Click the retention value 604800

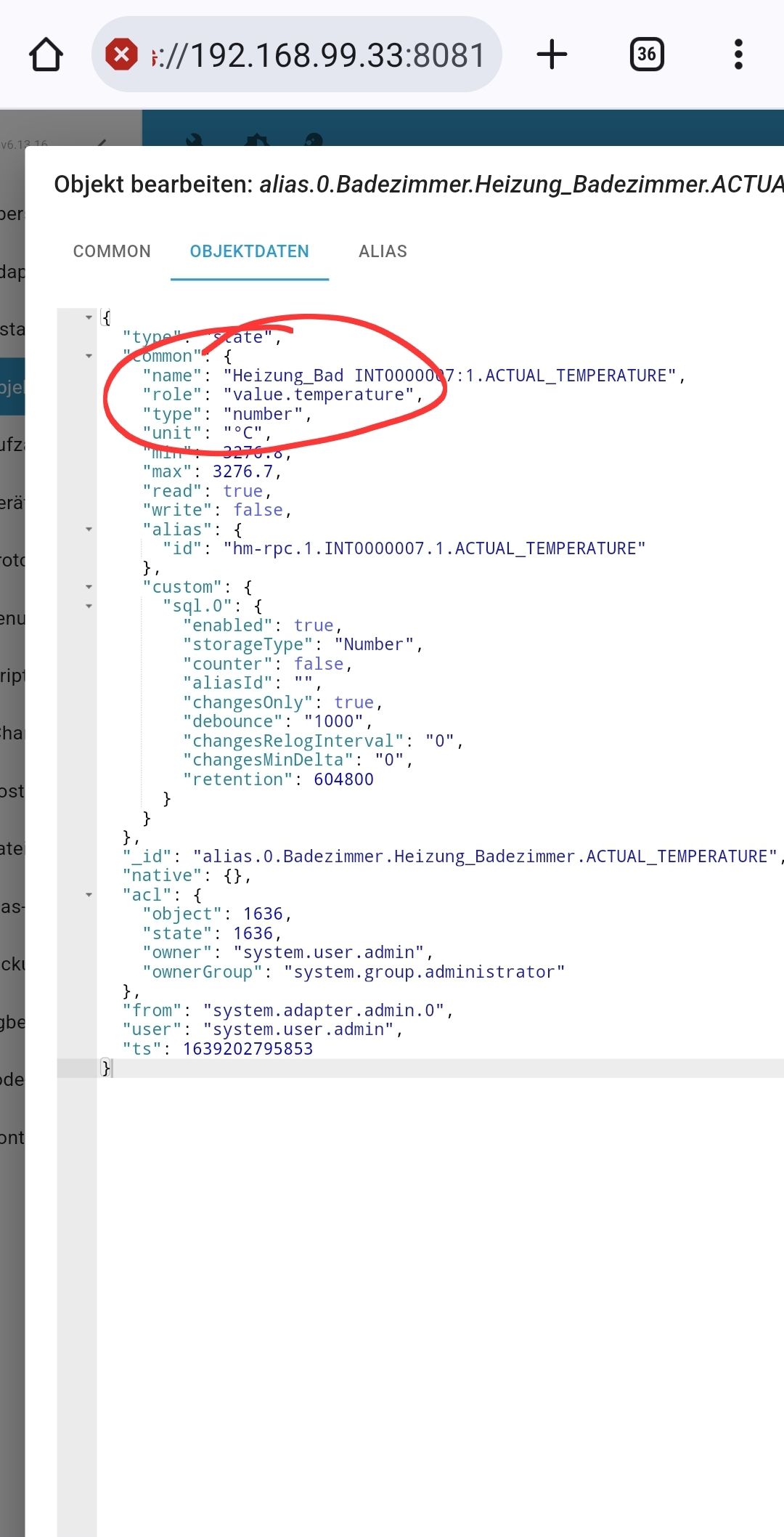(x=343, y=779)
